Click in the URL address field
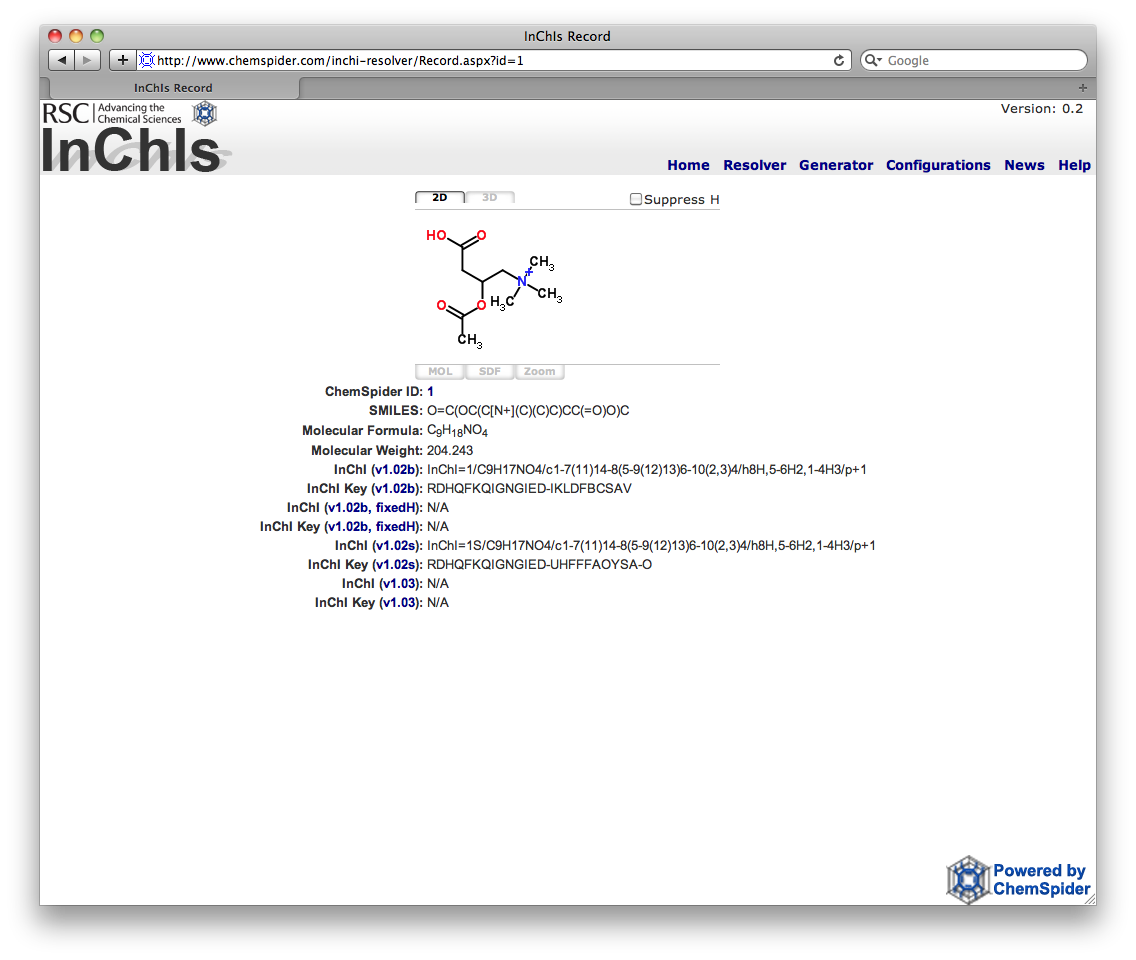This screenshot has height=960, width=1136. pos(493,60)
